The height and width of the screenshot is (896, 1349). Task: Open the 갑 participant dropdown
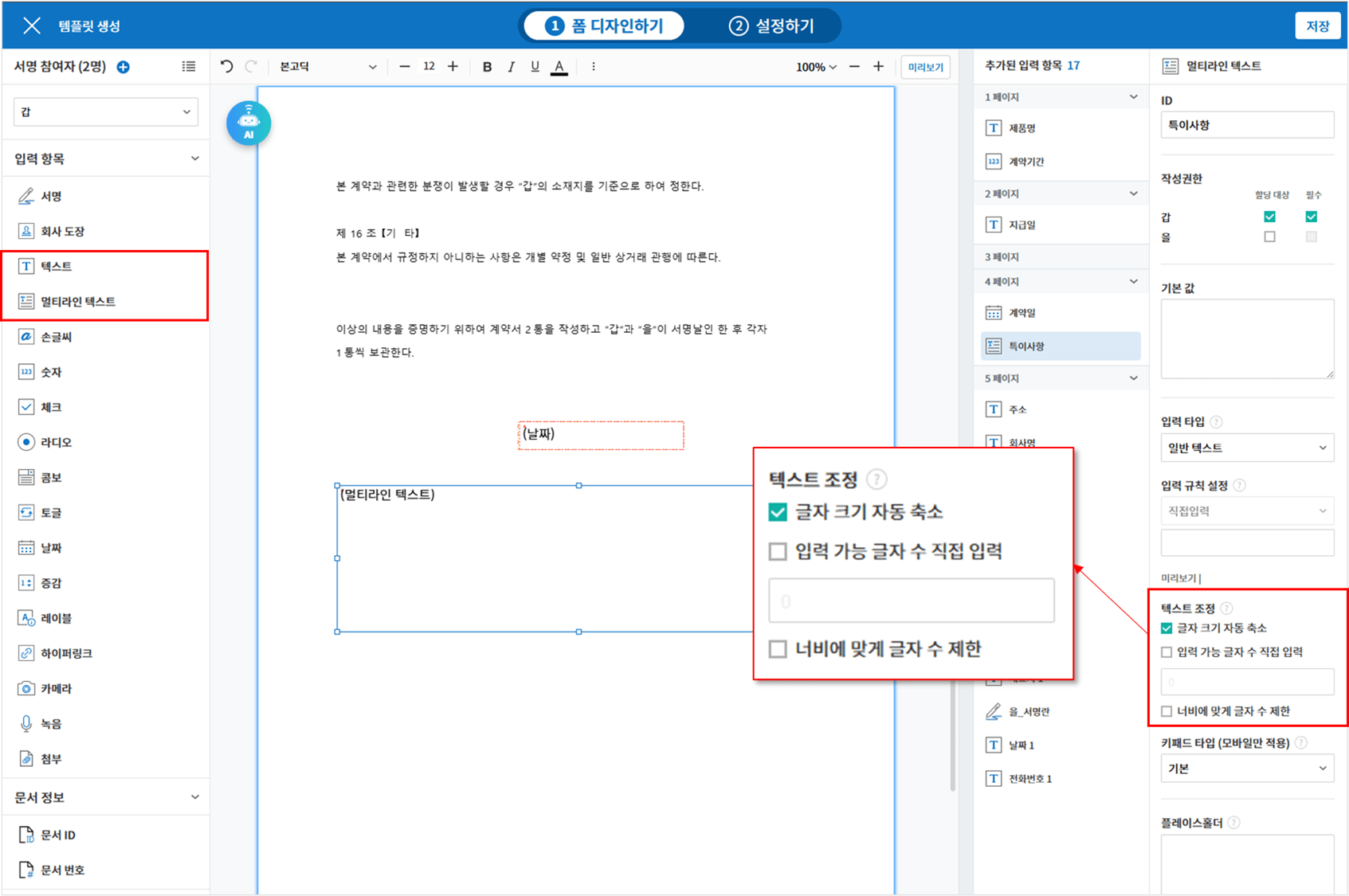(105, 112)
